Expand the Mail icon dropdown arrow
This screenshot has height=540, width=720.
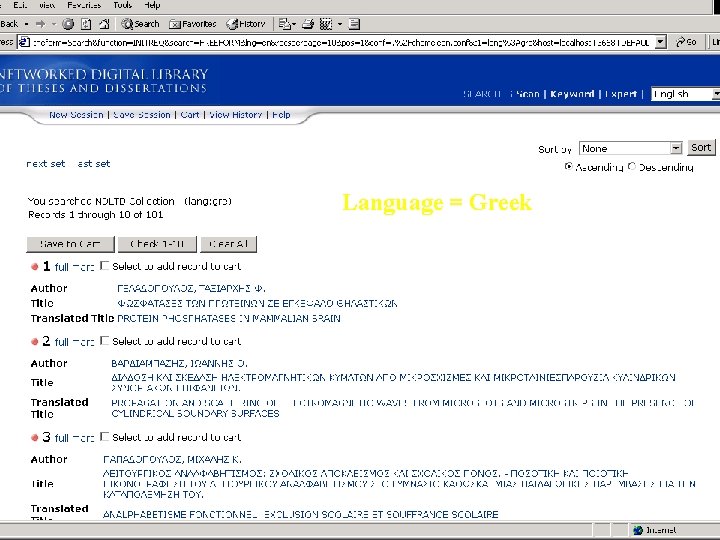tap(294, 24)
